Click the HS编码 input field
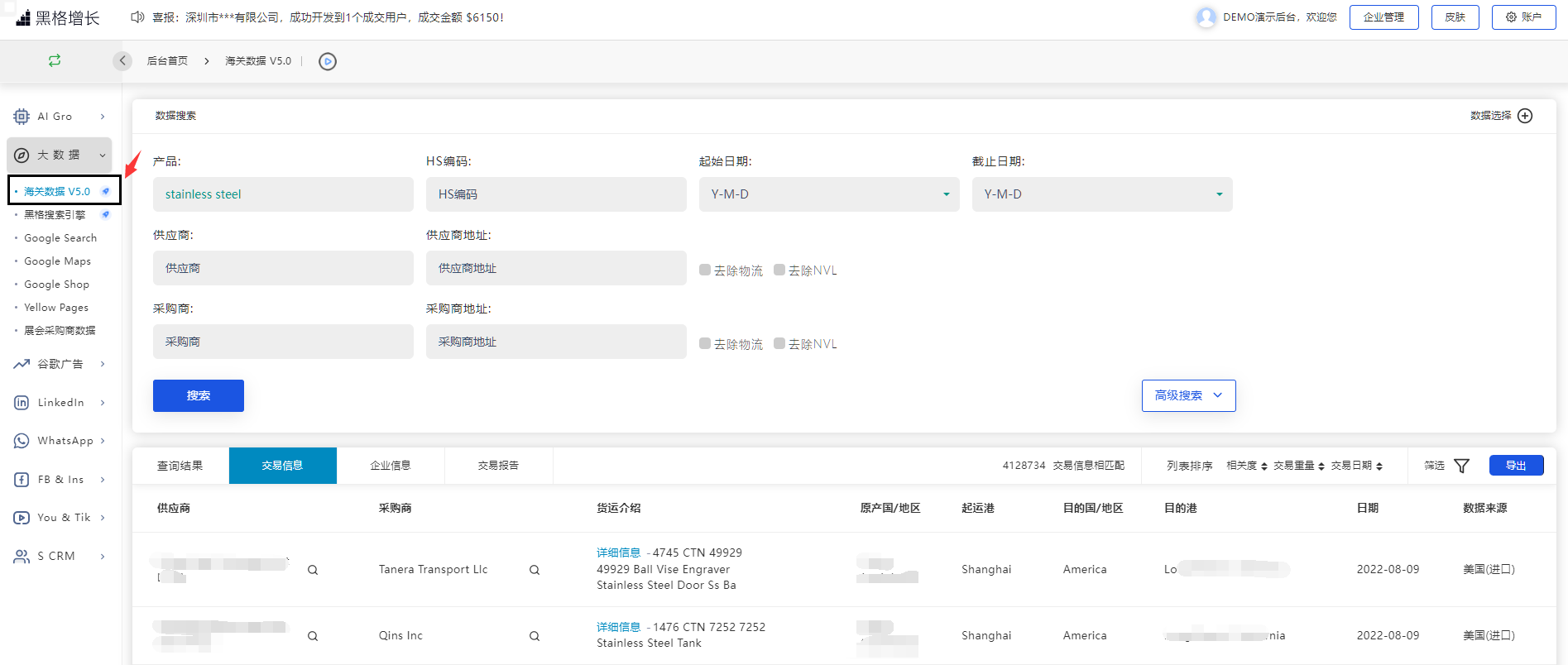This screenshot has width=1568, height=665. pyautogui.click(x=556, y=194)
